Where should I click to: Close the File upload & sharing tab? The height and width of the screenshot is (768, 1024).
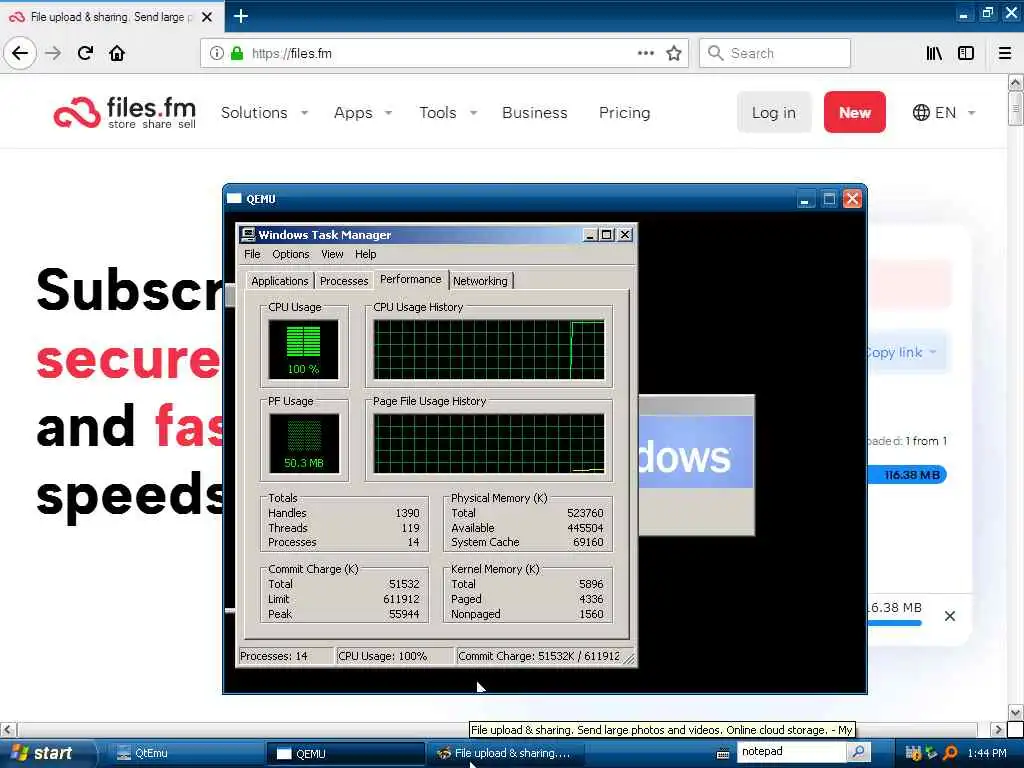coord(206,17)
